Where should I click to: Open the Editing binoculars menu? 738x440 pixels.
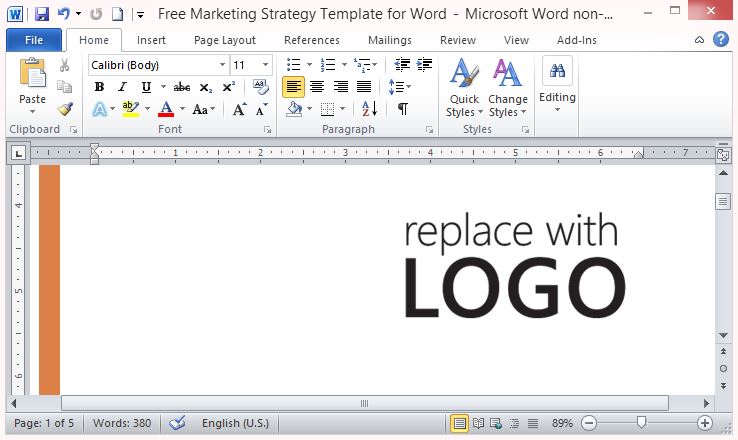[557, 84]
